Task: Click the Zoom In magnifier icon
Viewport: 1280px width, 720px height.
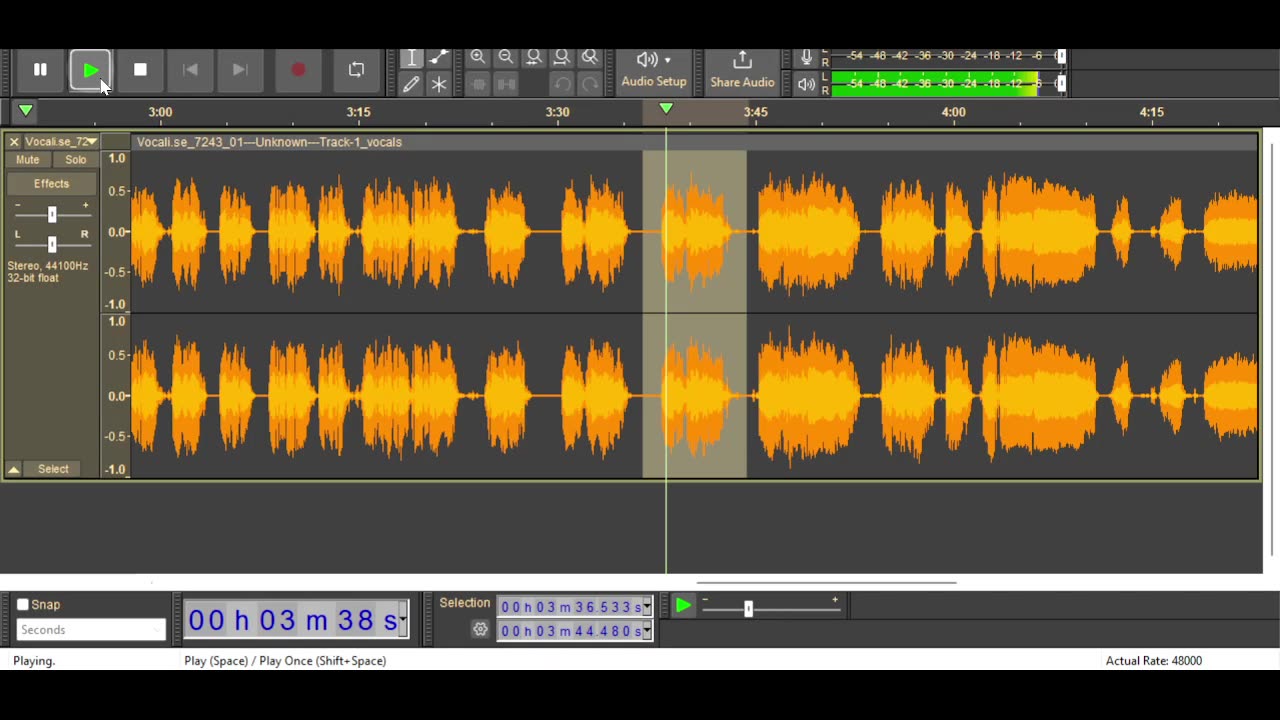Action: pos(478,58)
